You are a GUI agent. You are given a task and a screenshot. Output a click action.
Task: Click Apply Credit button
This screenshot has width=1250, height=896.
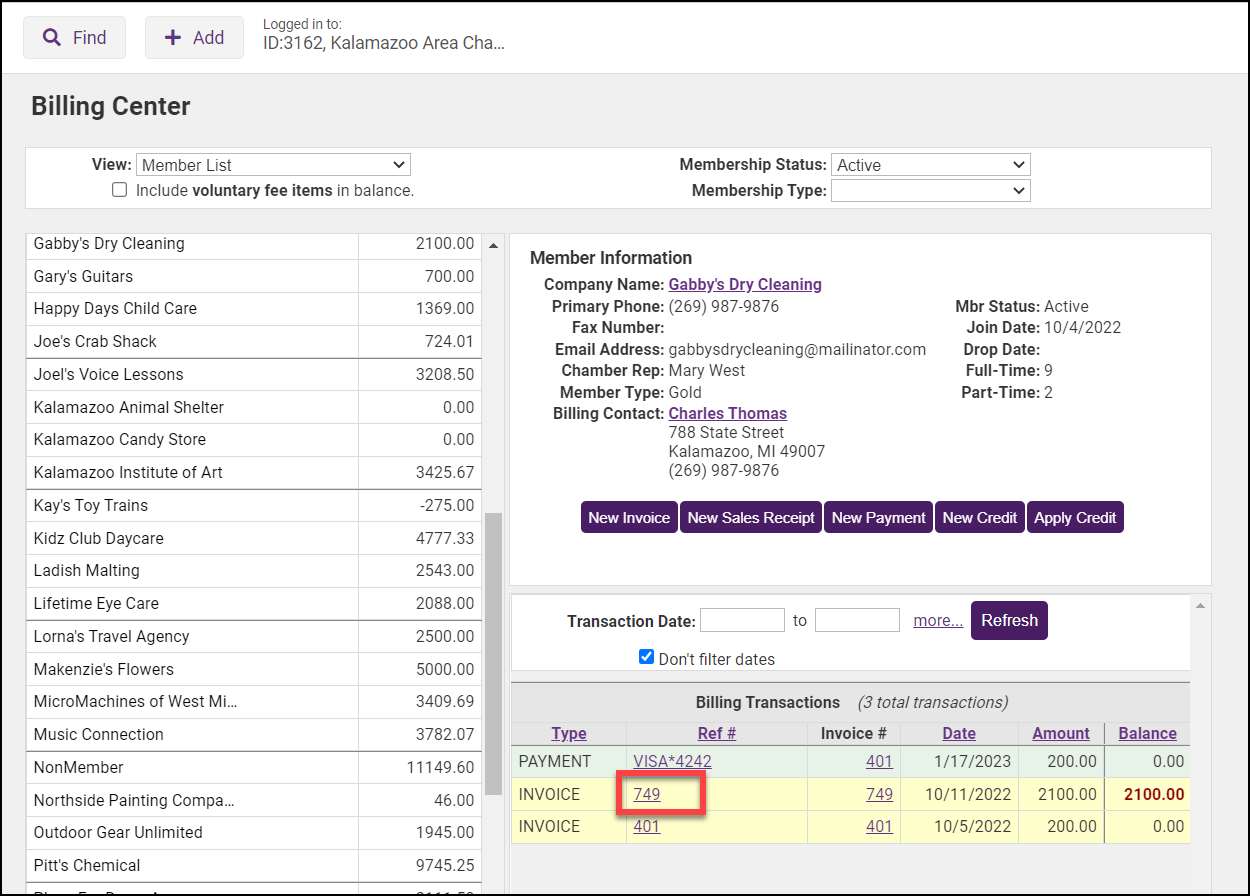(1075, 517)
